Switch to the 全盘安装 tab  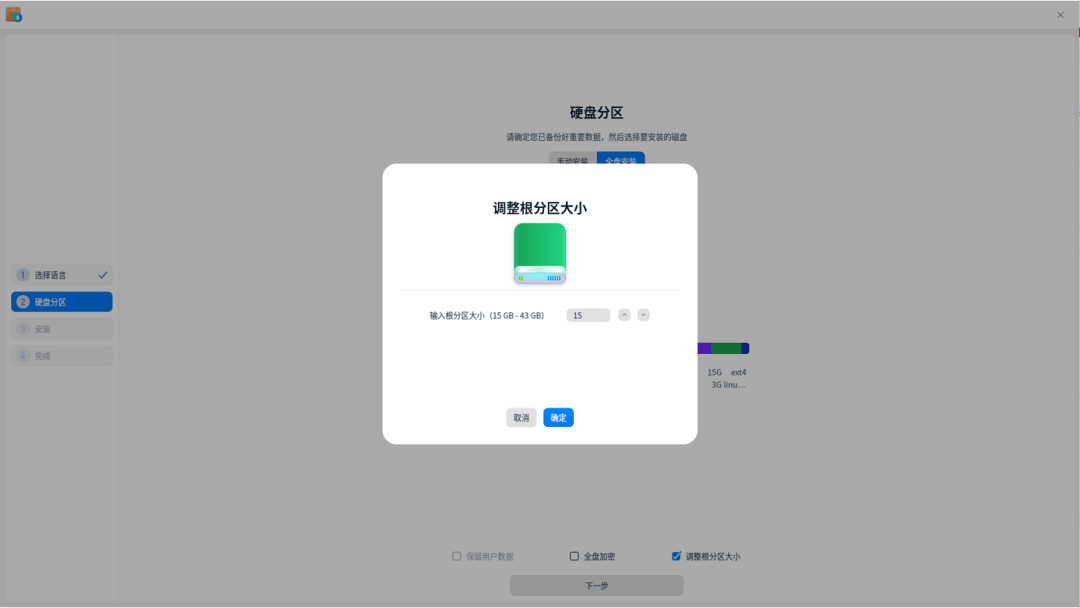click(x=620, y=158)
